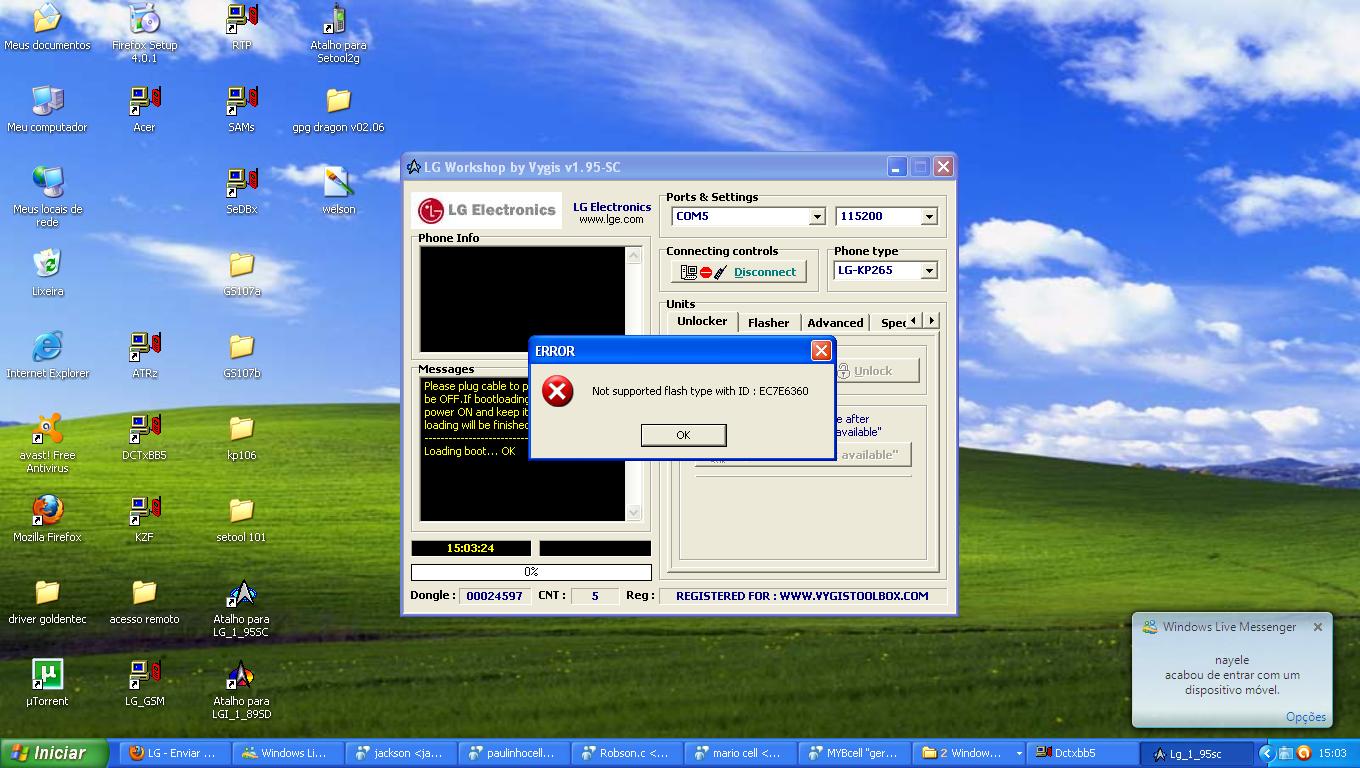Open LG - Enviar Firefox taskbar item
1360x768 pixels.
(176, 753)
